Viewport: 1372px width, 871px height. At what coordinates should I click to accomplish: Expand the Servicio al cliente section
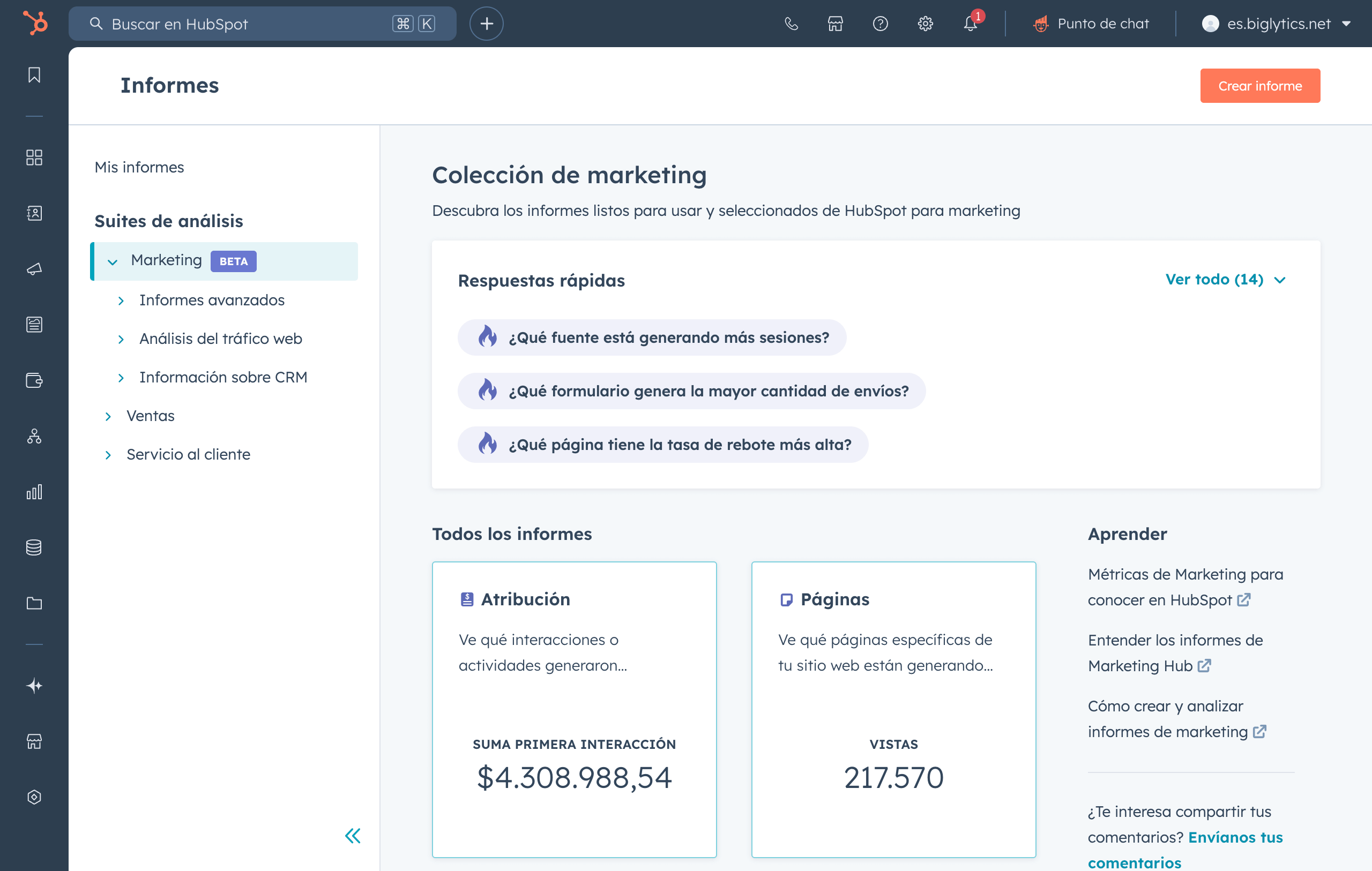(108, 455)
